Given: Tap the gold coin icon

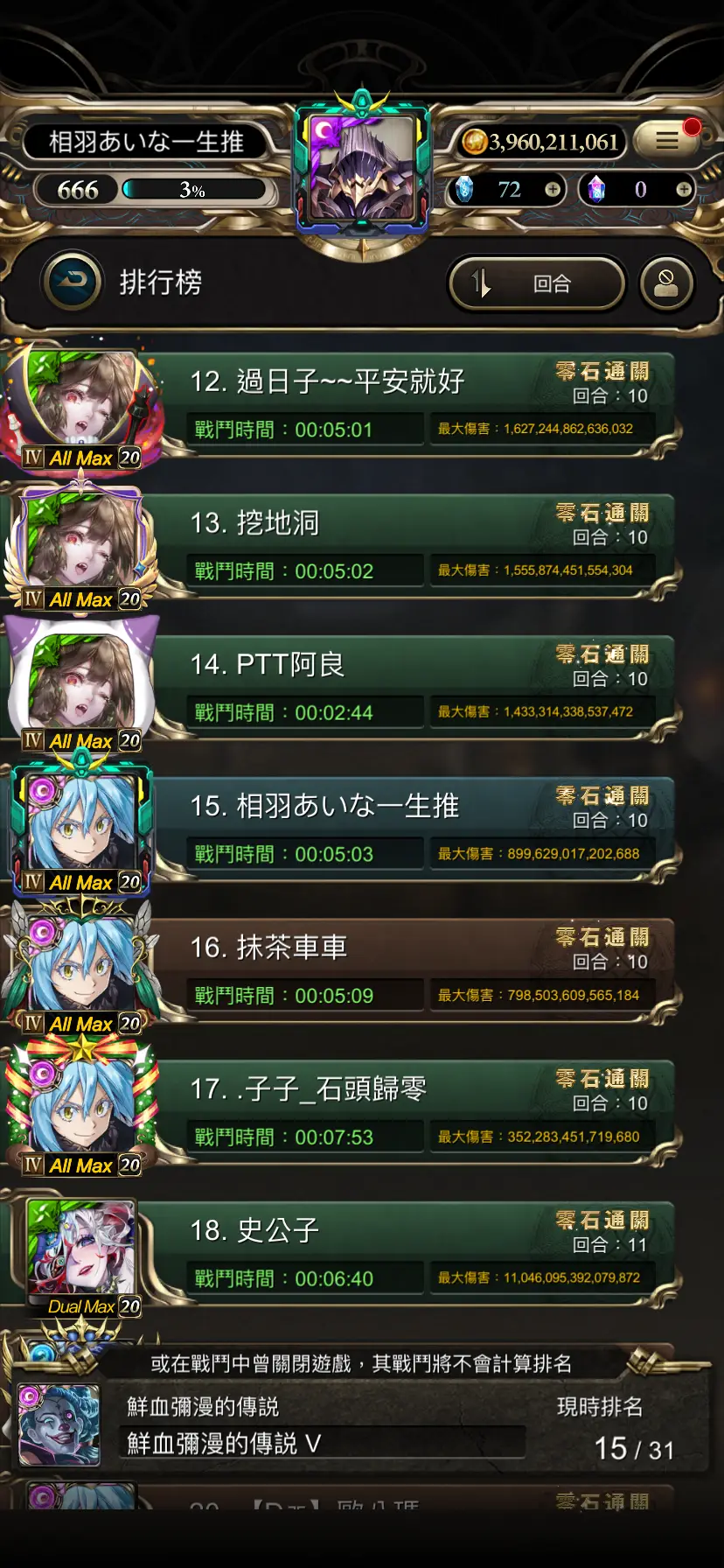Looking at the screenshot, I should coord(474,141).
